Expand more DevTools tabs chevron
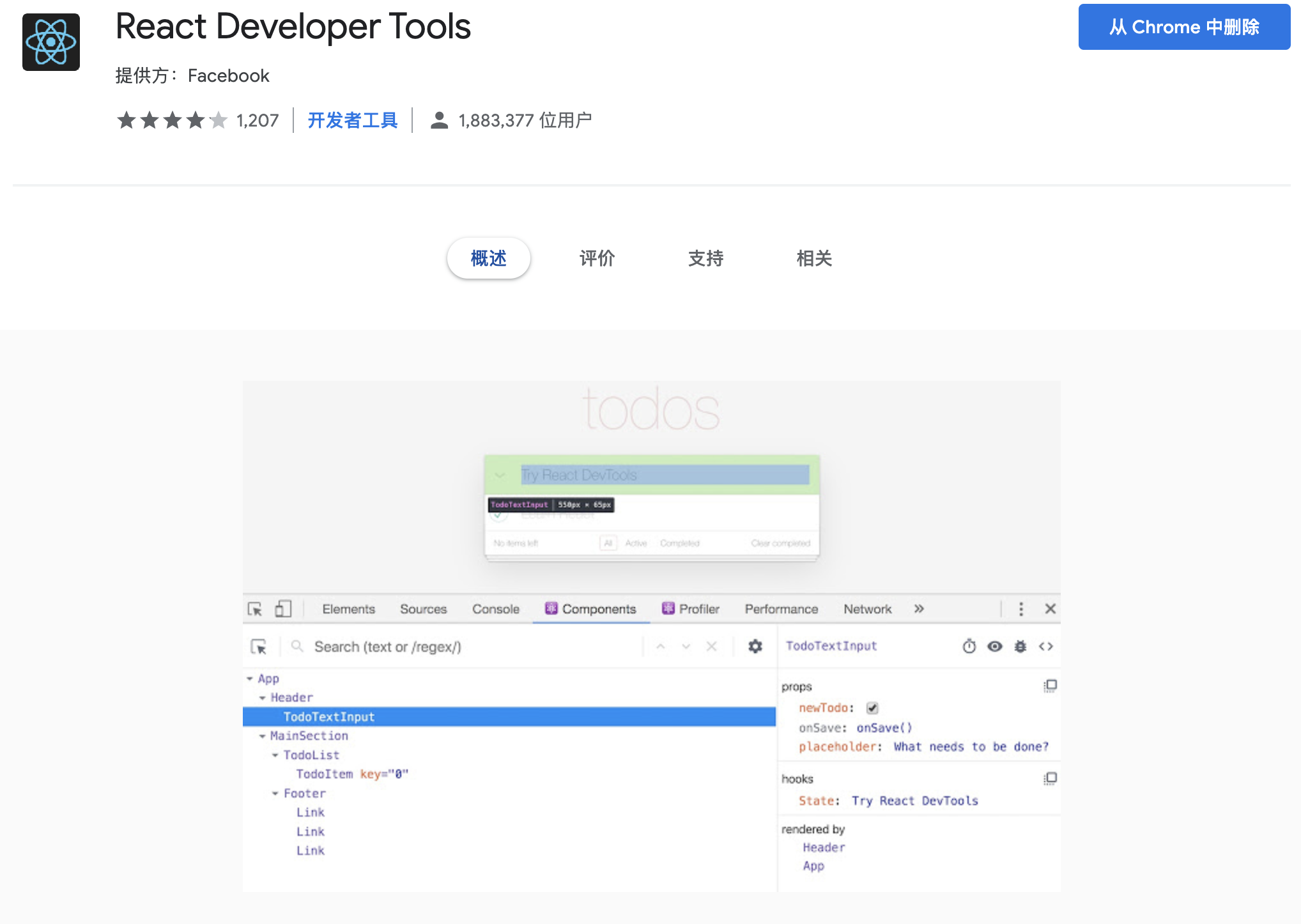Image resolution: width=1301 pixels, height=924 pixels. (x=919, y=609)
